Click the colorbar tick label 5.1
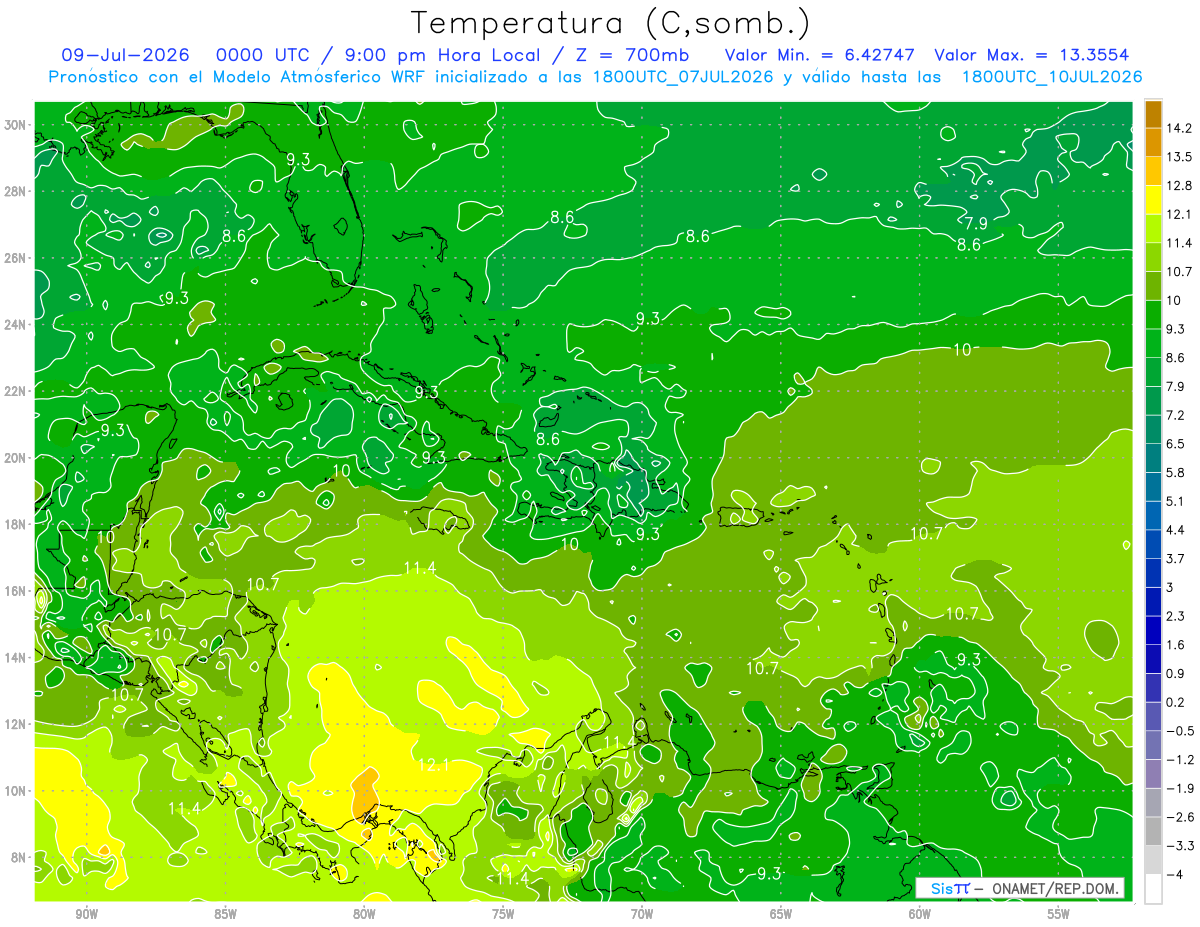The width and height of the screenshot is (1200, 927). (x=1176, y=501)
